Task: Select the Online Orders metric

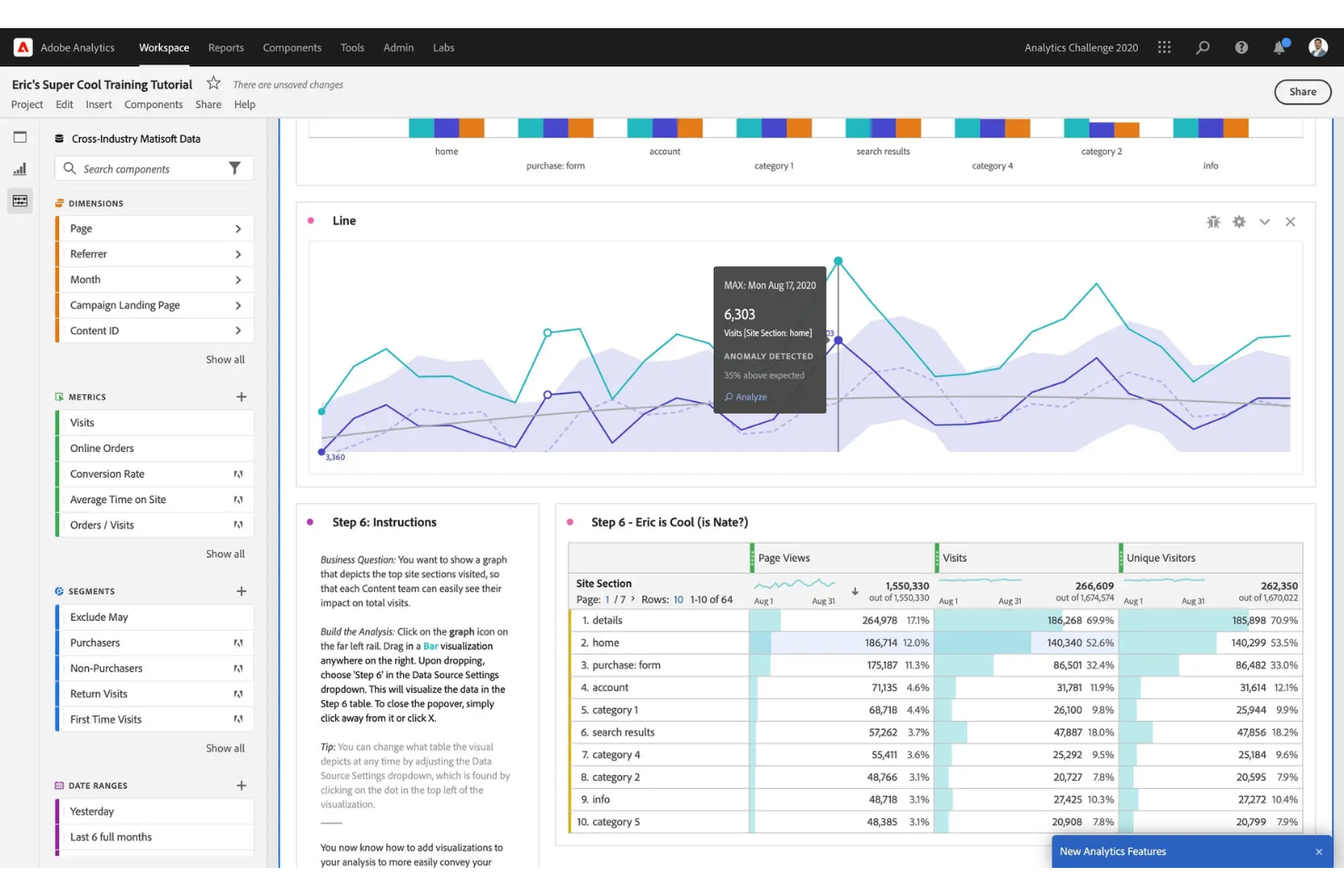Action: tap(154, 448)
